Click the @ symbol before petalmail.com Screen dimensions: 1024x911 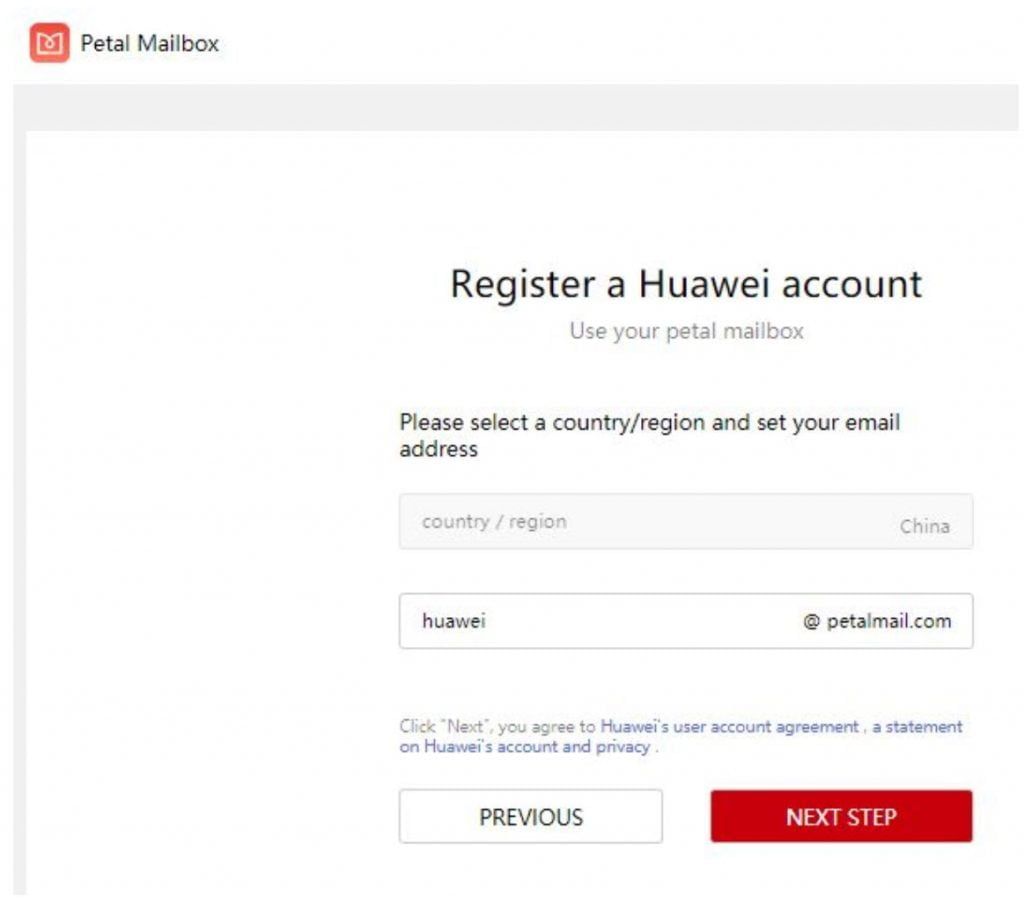(811, 621)
